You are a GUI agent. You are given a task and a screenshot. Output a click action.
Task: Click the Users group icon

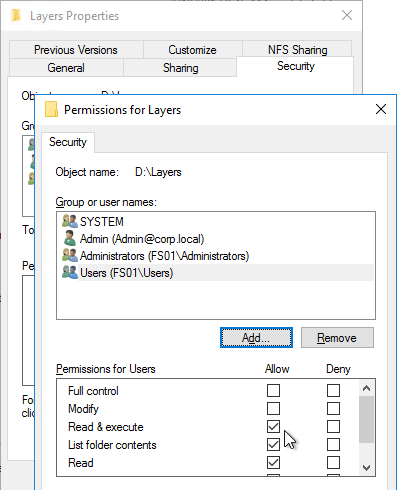coord(70,273)
